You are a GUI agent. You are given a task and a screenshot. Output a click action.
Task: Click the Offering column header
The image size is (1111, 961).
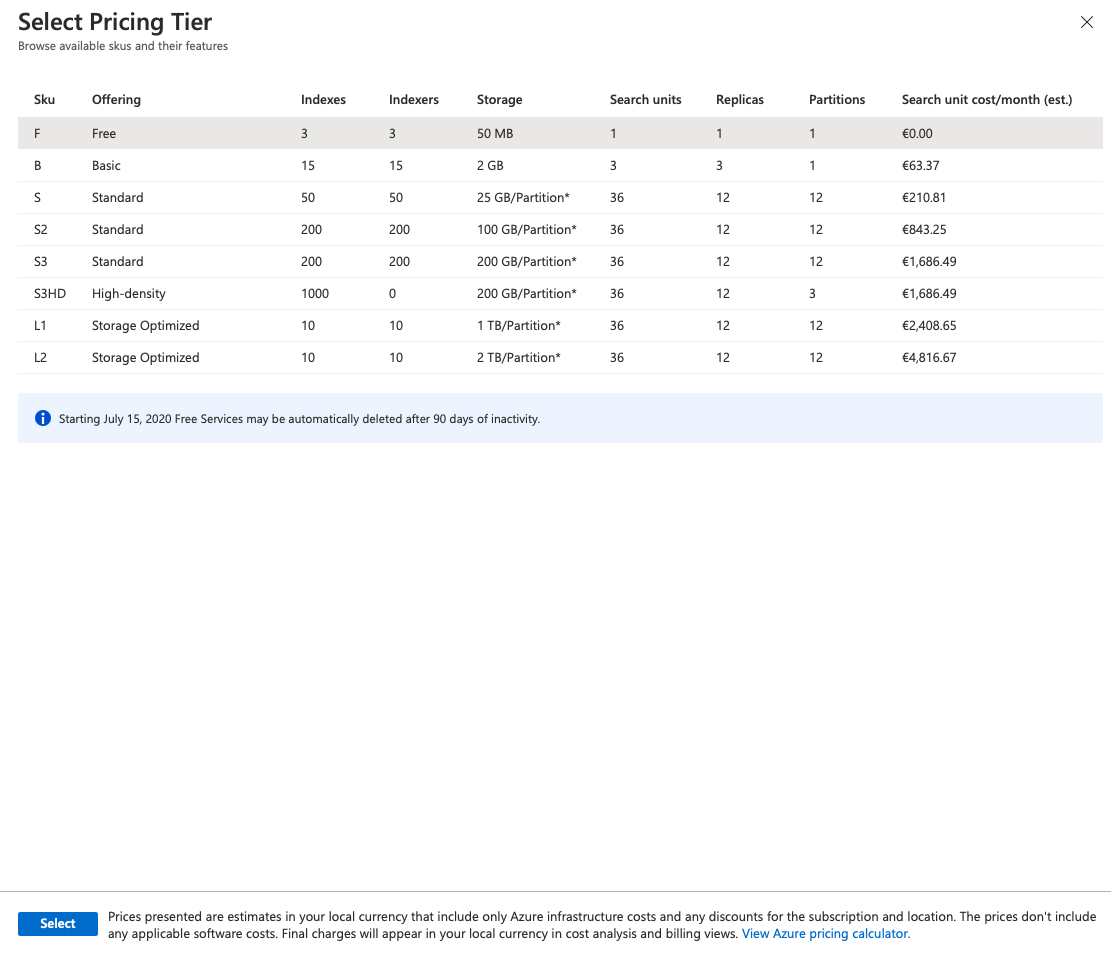(116, 100)
